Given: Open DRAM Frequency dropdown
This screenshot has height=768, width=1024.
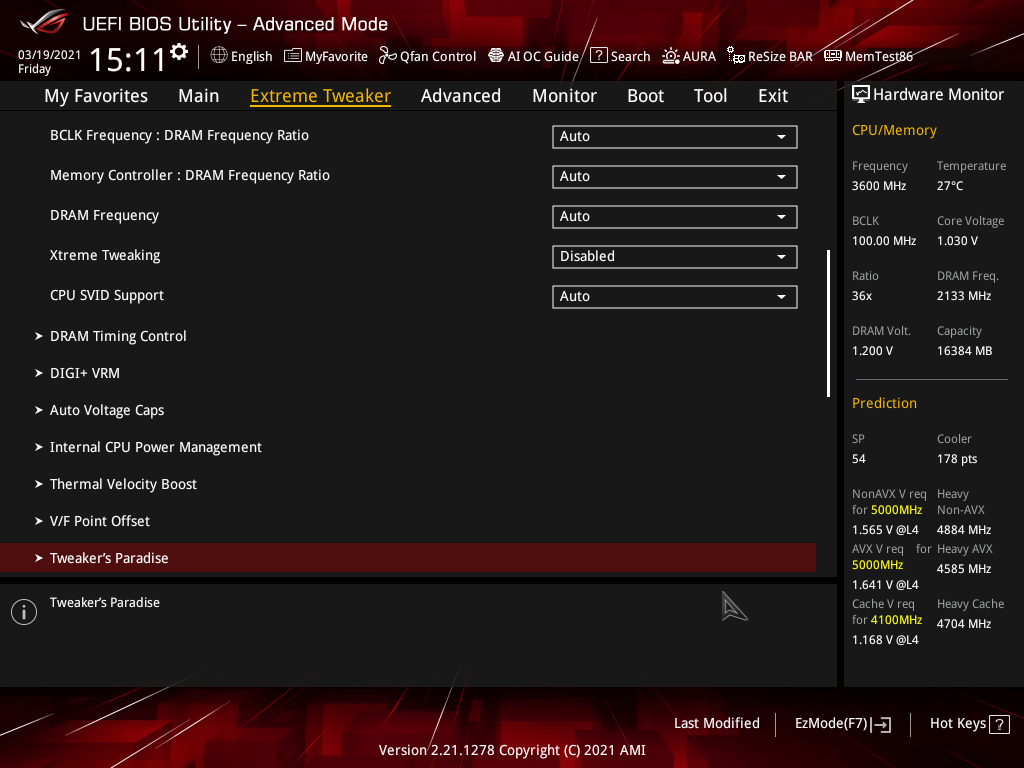Looking at the screenshot, I should click(675, 216).
